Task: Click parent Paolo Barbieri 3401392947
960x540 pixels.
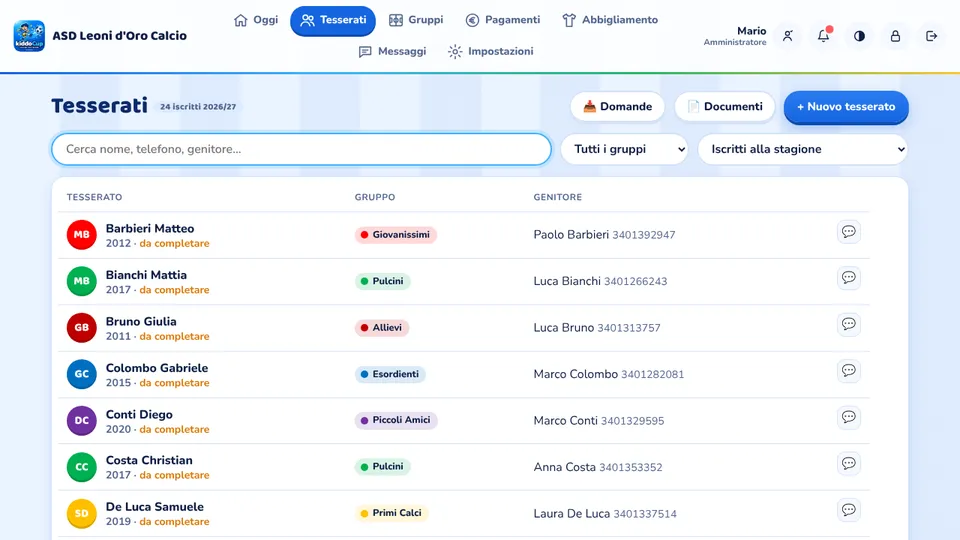Action: coord(604,234)
